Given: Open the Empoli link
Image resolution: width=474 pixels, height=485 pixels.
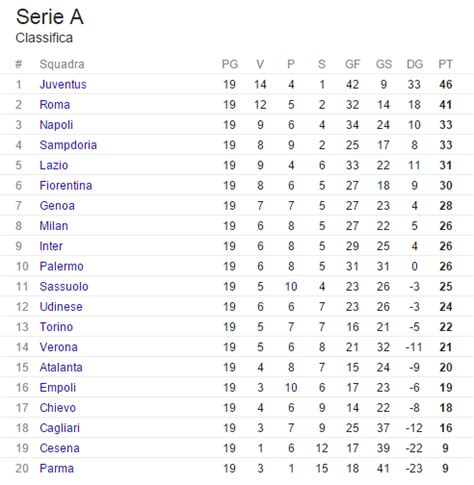Looking at the screenshot, I should click(58, 388).
